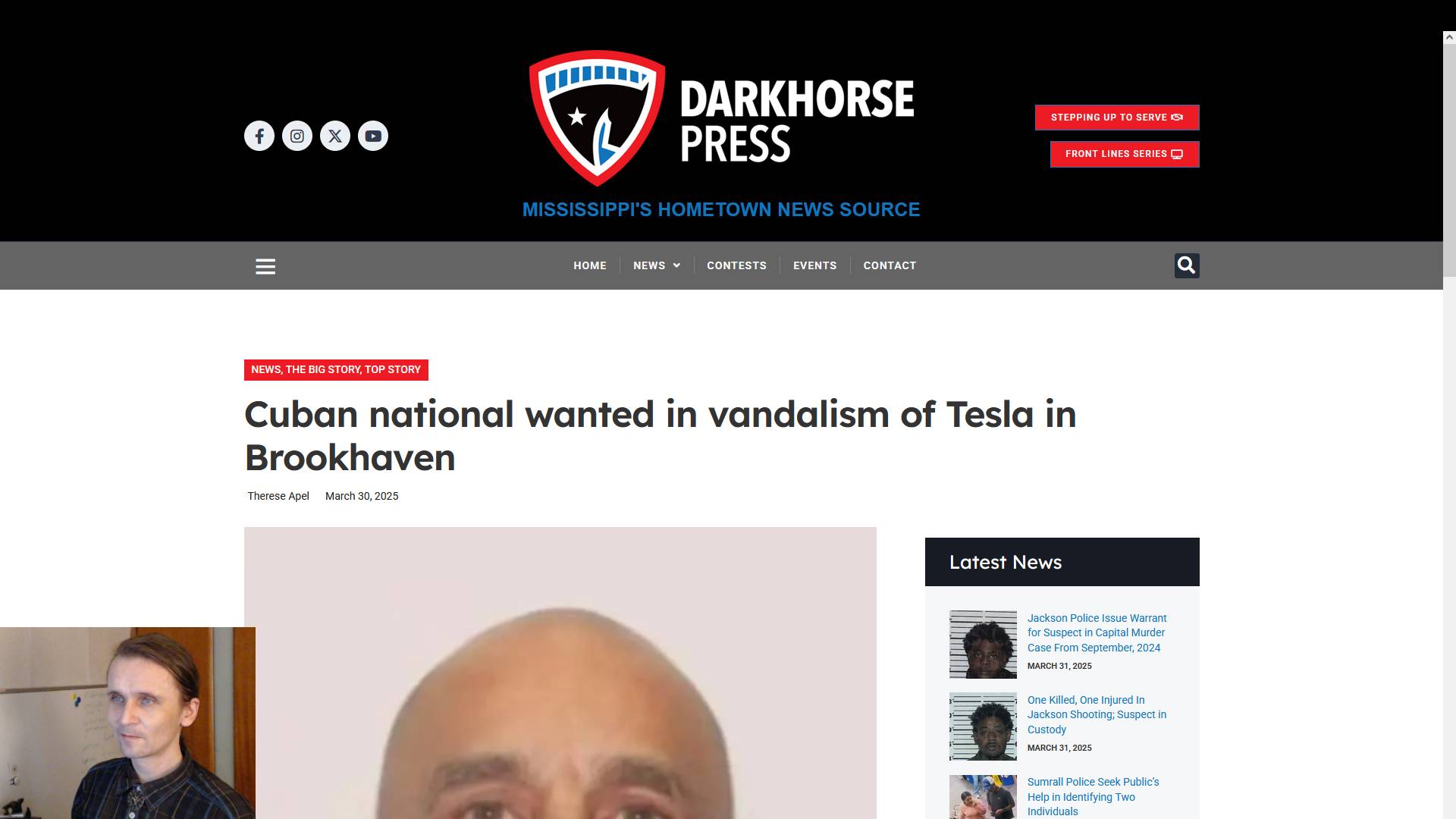This screenshot has width=1456, height=819.
Task: Click the Darkhorse Press shield logo
Action: coord(597,118)
